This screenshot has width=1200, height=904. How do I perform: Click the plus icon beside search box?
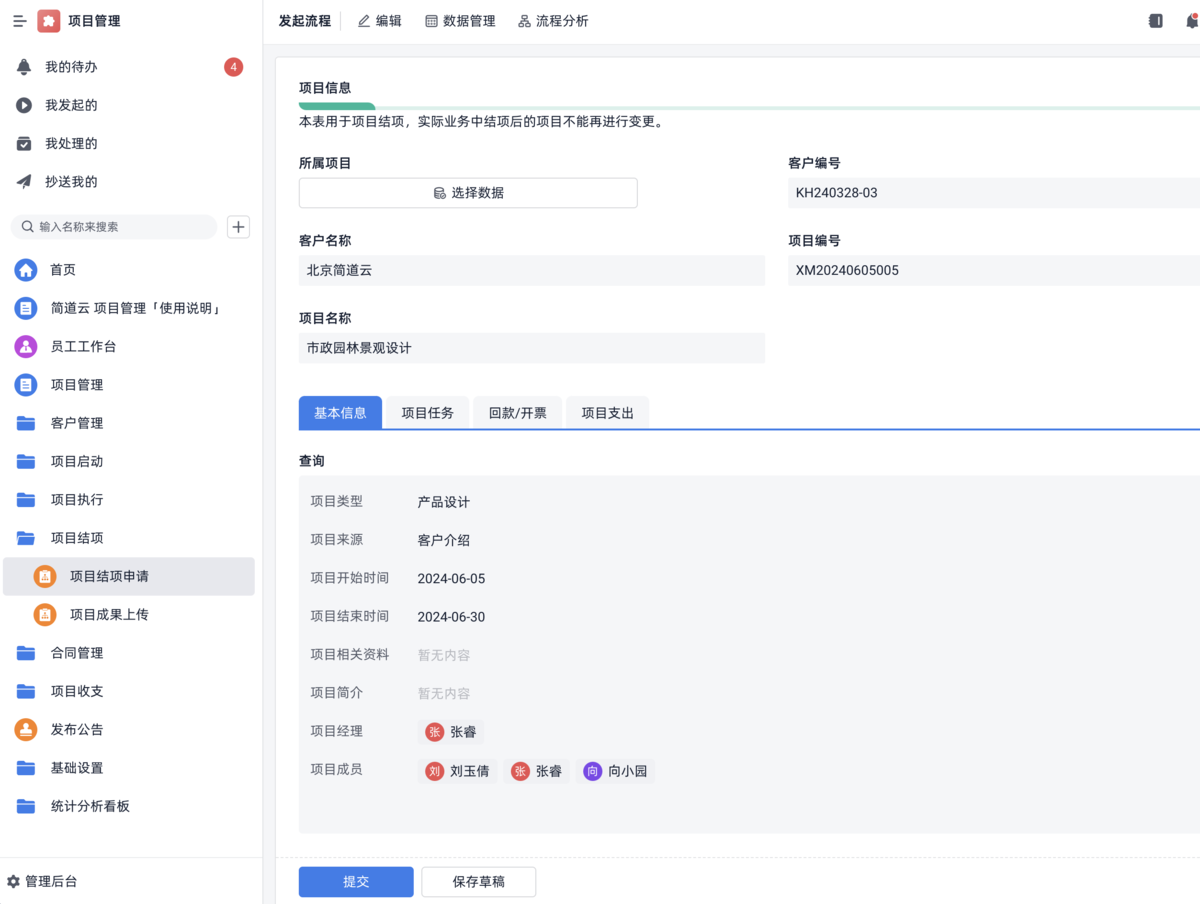point(238,227)
